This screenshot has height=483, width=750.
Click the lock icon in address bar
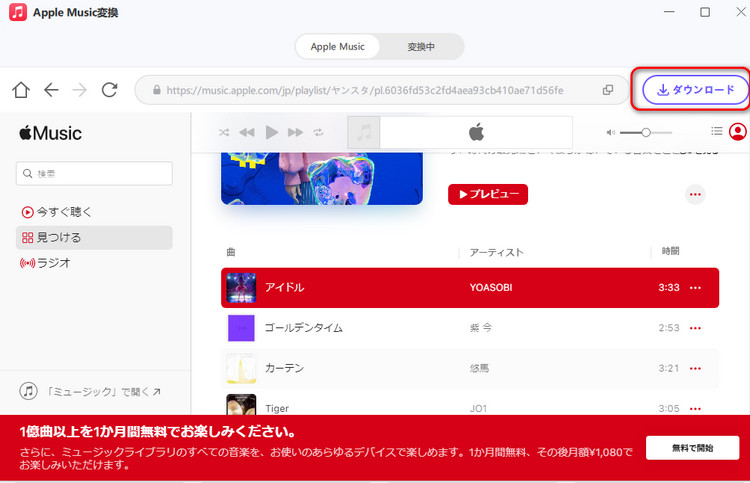pos(156,90)
